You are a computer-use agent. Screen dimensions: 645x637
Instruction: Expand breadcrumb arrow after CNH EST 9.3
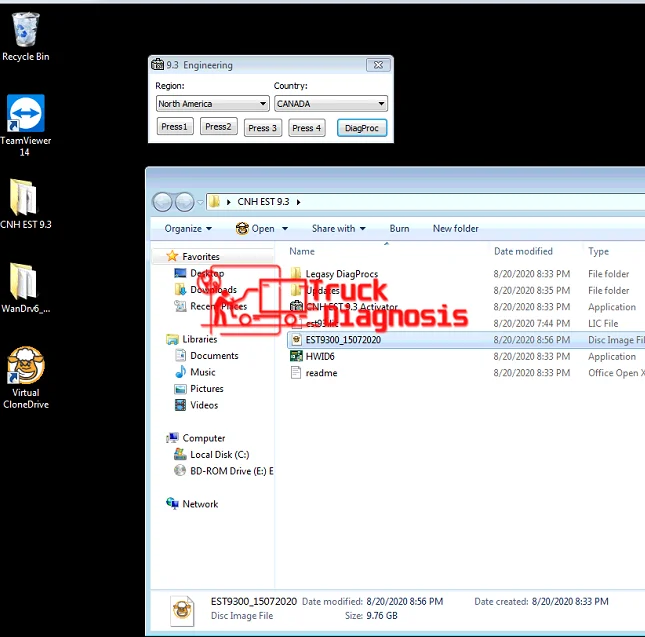[x=299, y=202]
